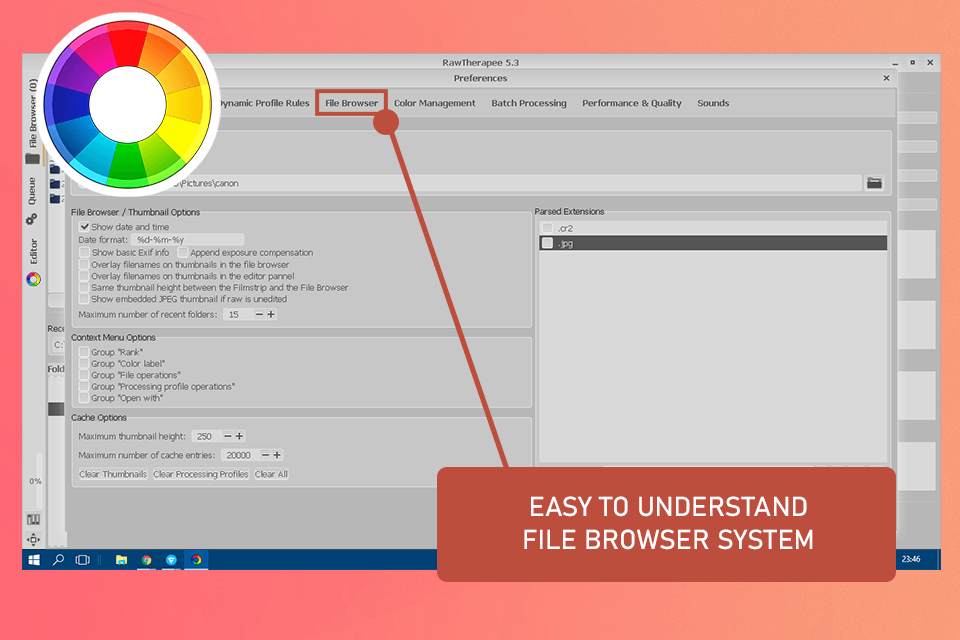Tick the .jpg parsed extension checkbox

tap(547, 243)
